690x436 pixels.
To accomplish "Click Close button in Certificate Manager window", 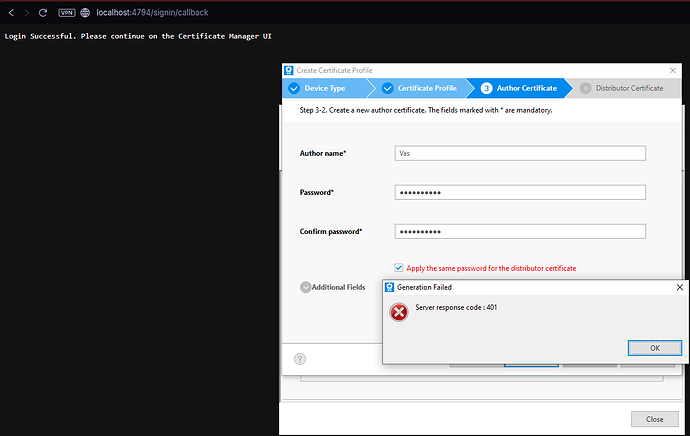I will 654,419.
